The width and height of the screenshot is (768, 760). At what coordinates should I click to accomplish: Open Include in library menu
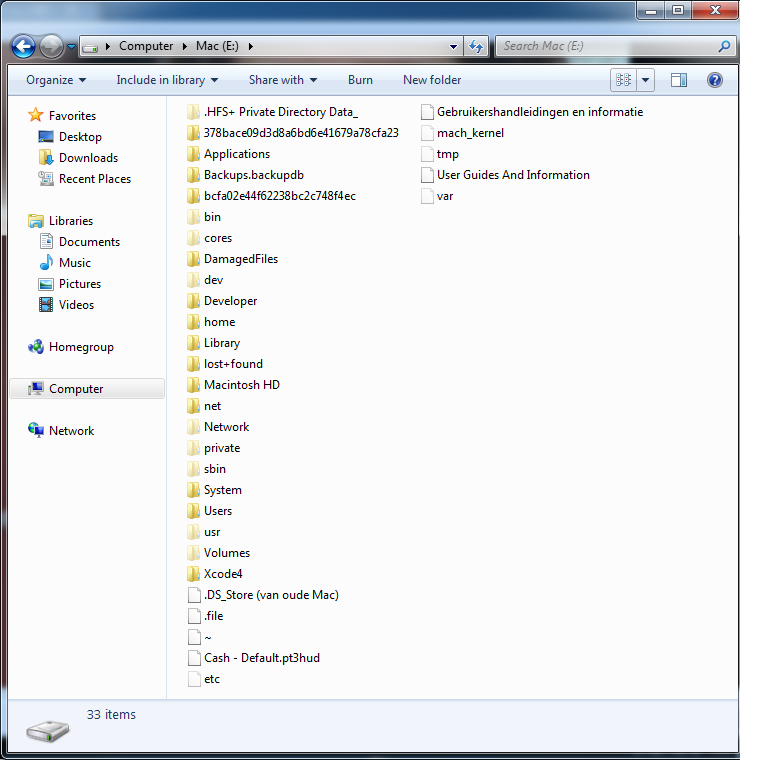coord(167,80)
